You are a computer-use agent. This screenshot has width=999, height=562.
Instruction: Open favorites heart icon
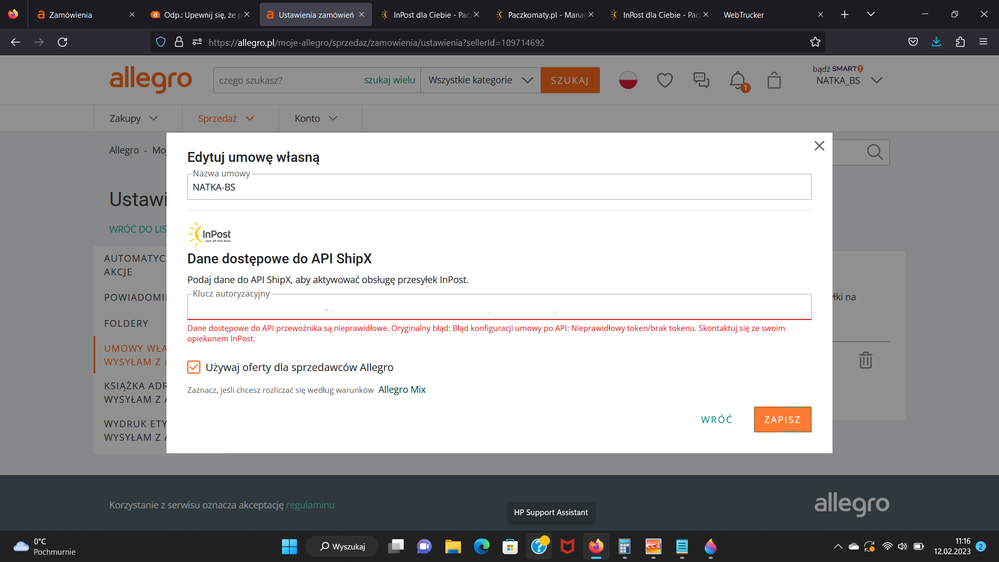[665, 80]
